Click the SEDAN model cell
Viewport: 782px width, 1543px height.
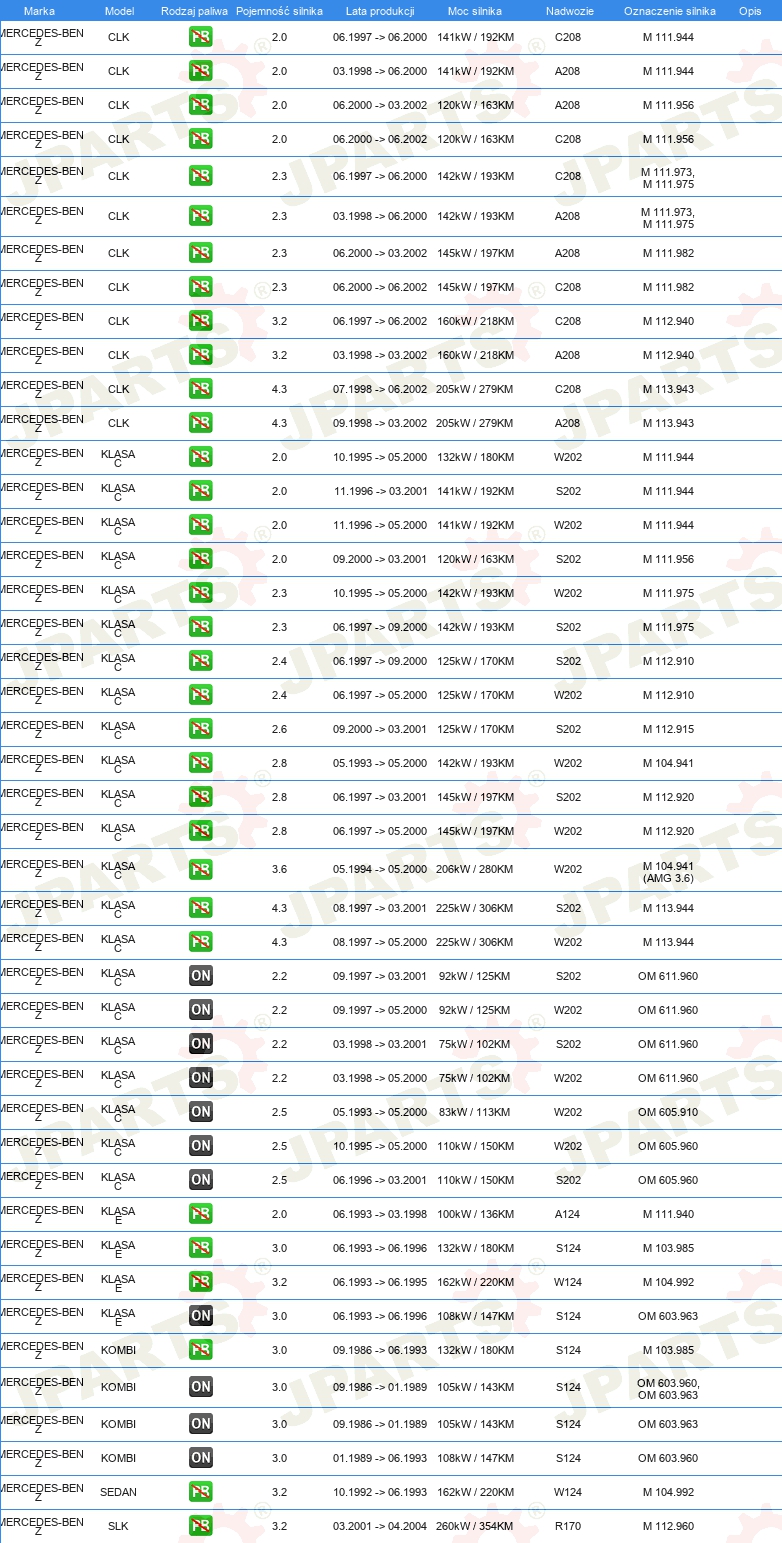pos(119,1492)
